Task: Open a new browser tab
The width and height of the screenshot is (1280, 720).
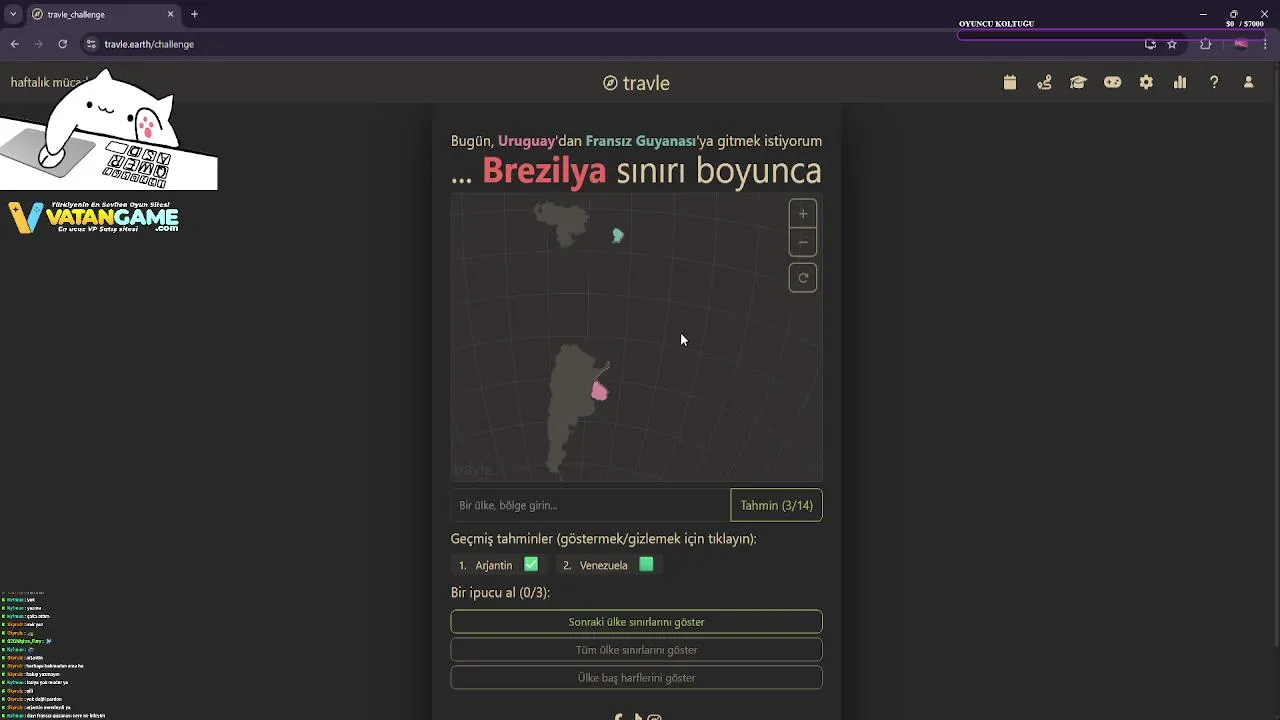Action: [194, 14]
